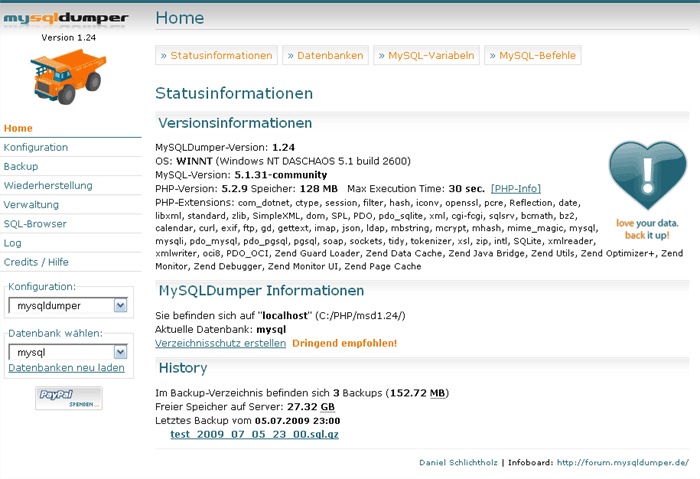Click the History section heading
This screenshot has height=479, width=700.
[x=183, y=368]
